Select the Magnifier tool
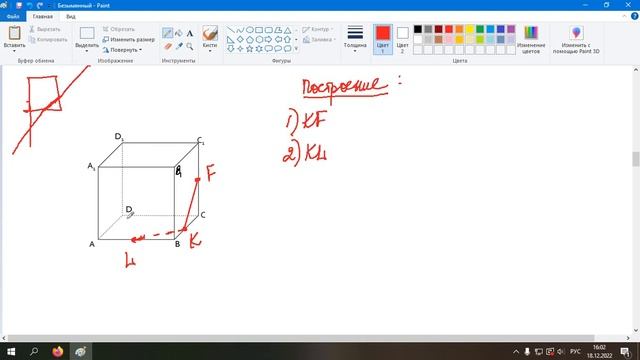 point(190,46)
